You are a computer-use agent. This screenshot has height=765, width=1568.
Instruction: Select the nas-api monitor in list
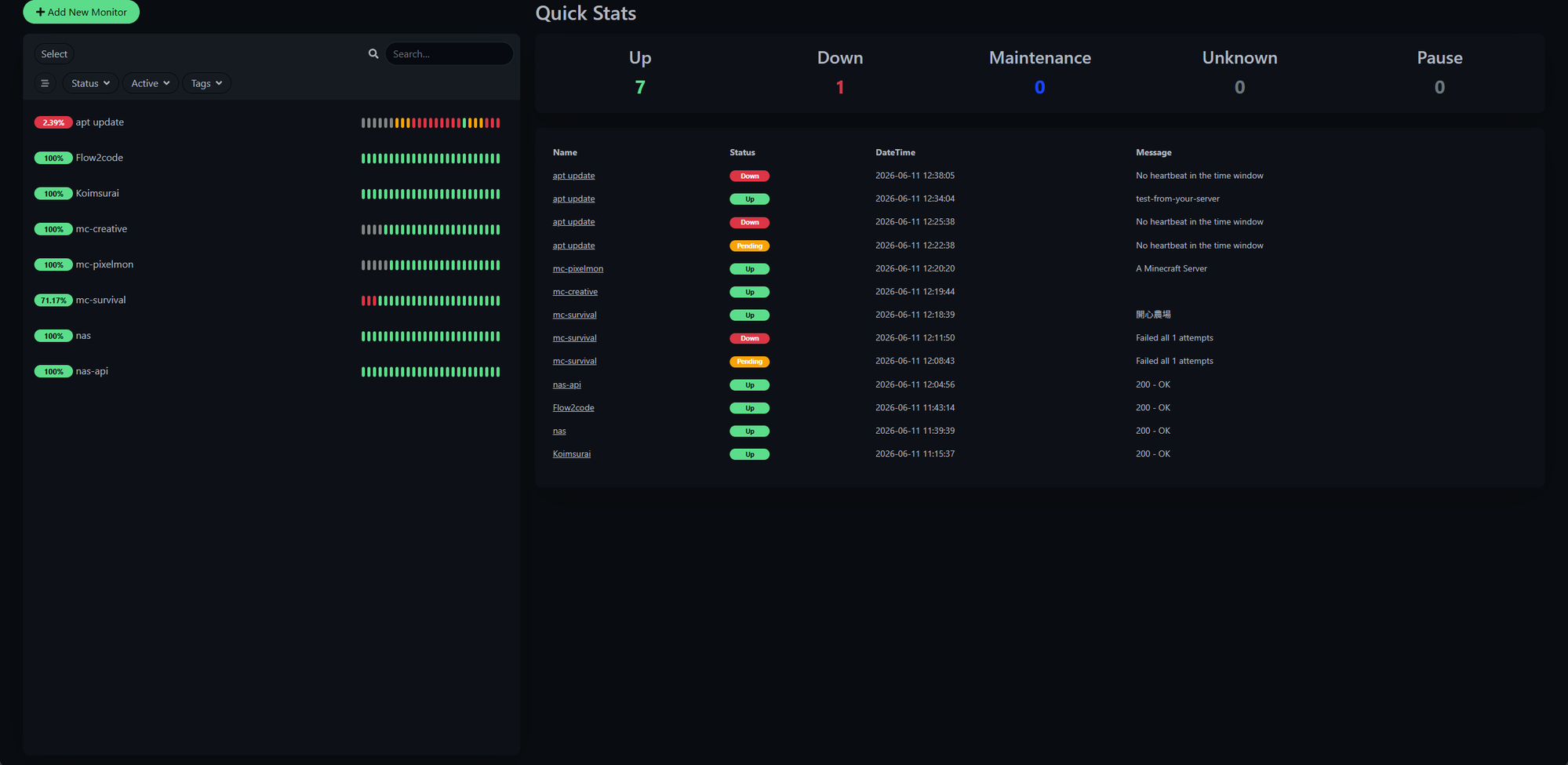(271, 371)
